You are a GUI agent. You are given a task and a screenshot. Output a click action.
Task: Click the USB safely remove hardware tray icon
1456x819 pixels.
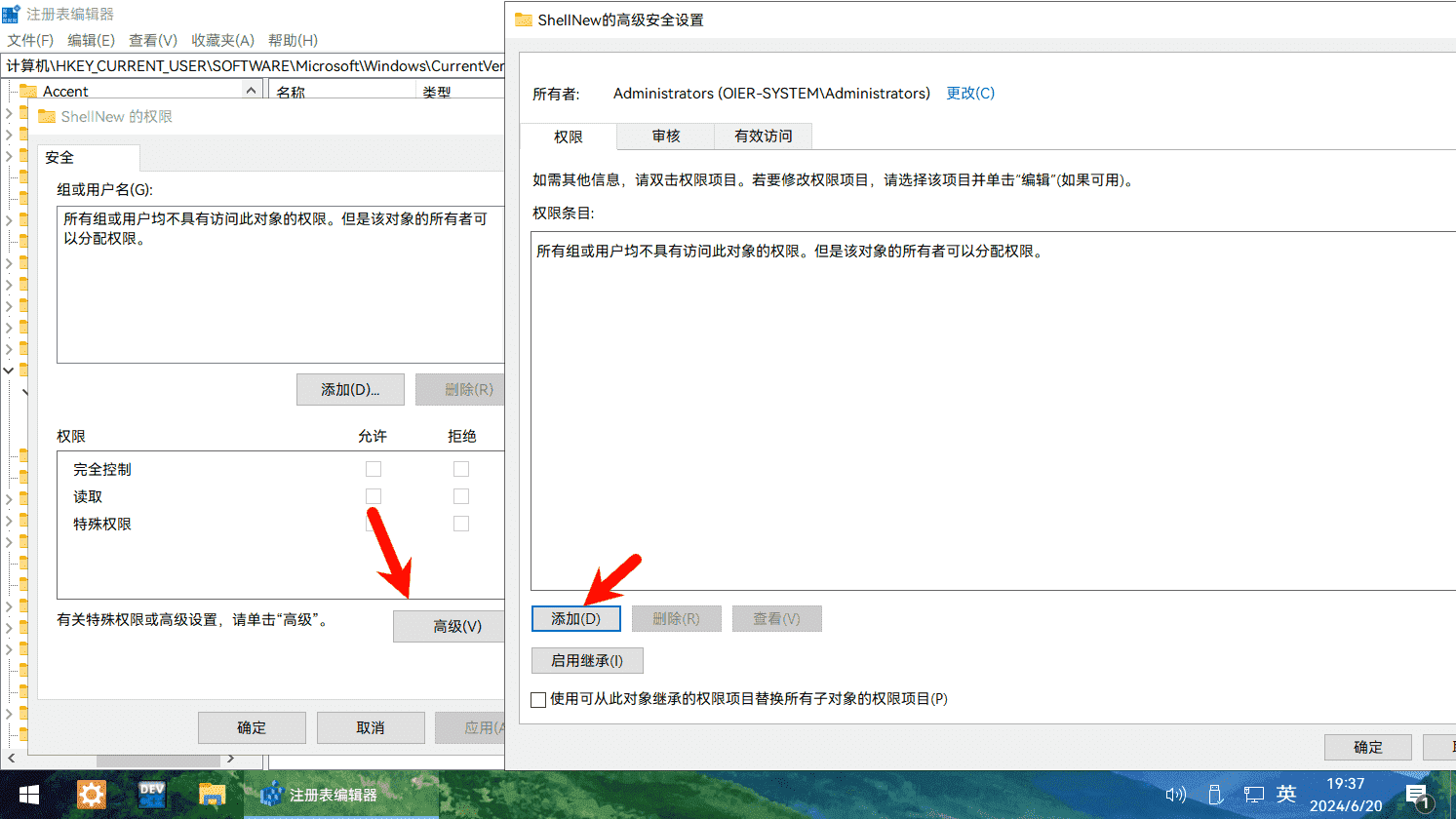1215,795
